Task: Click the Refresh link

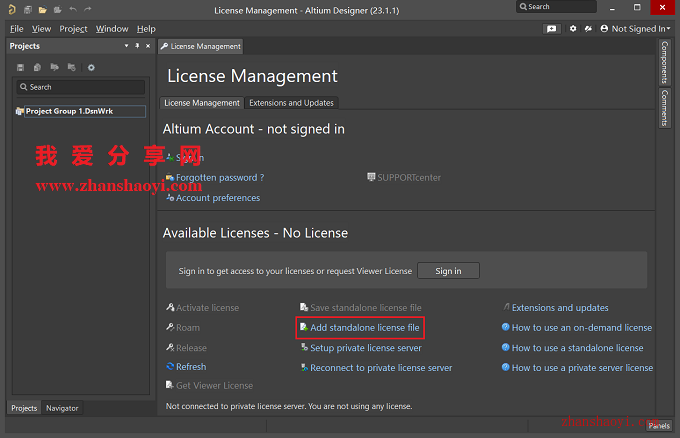Action: [186, 366]
